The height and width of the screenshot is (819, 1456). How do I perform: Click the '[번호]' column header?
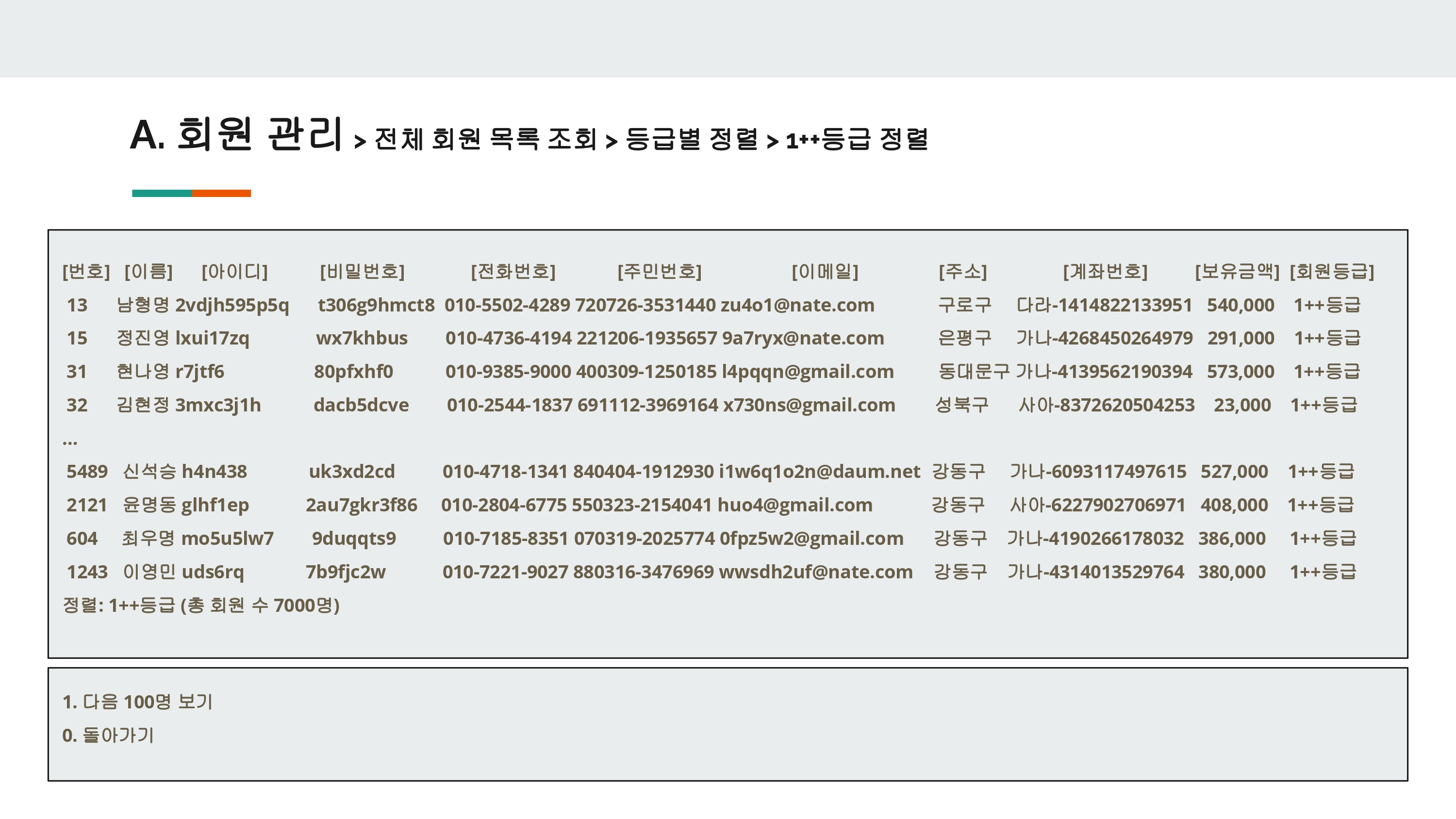86,271
